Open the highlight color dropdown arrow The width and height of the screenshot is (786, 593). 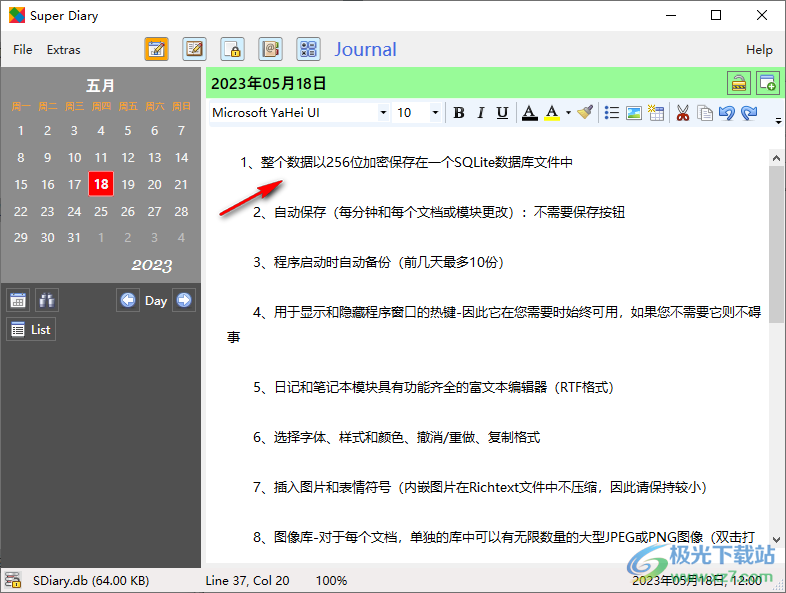[x=568, y=113]
